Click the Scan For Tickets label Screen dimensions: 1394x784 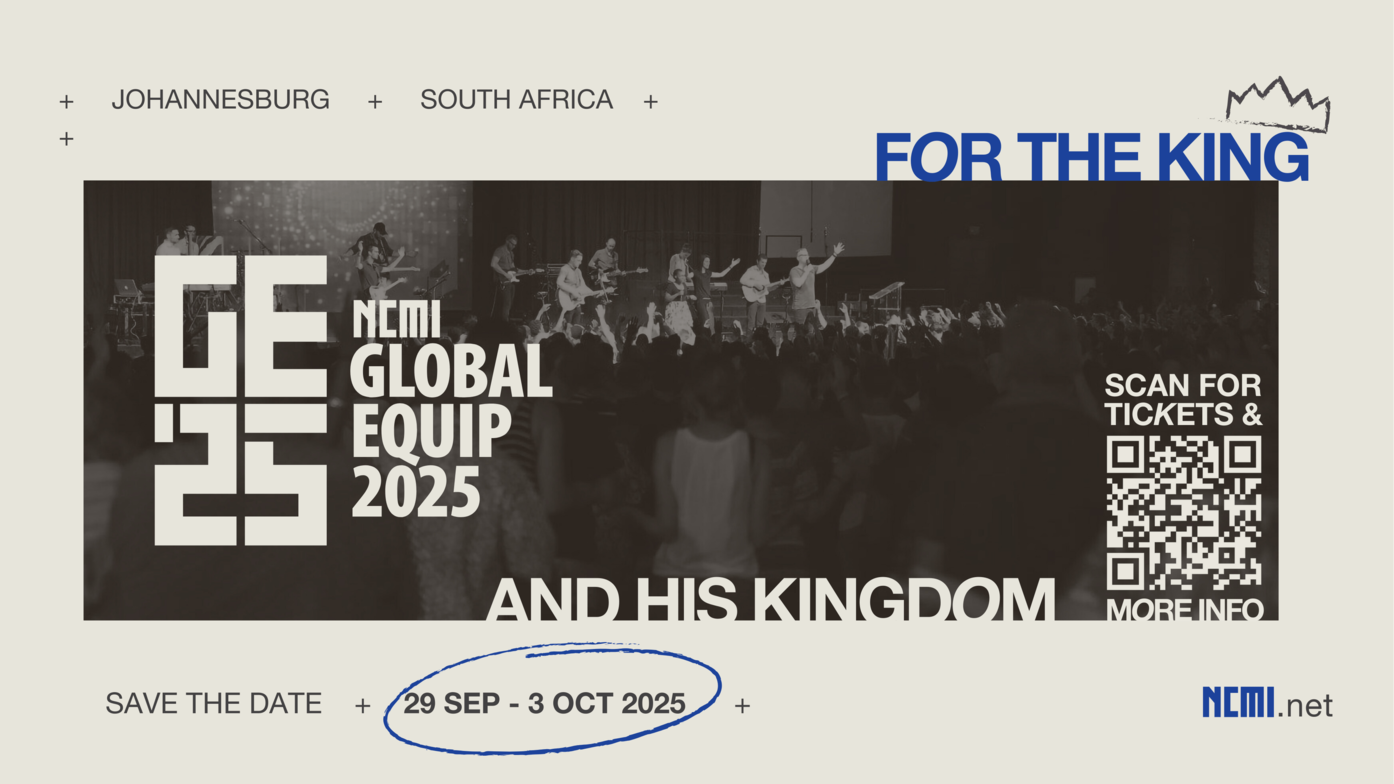(1184, 399)
